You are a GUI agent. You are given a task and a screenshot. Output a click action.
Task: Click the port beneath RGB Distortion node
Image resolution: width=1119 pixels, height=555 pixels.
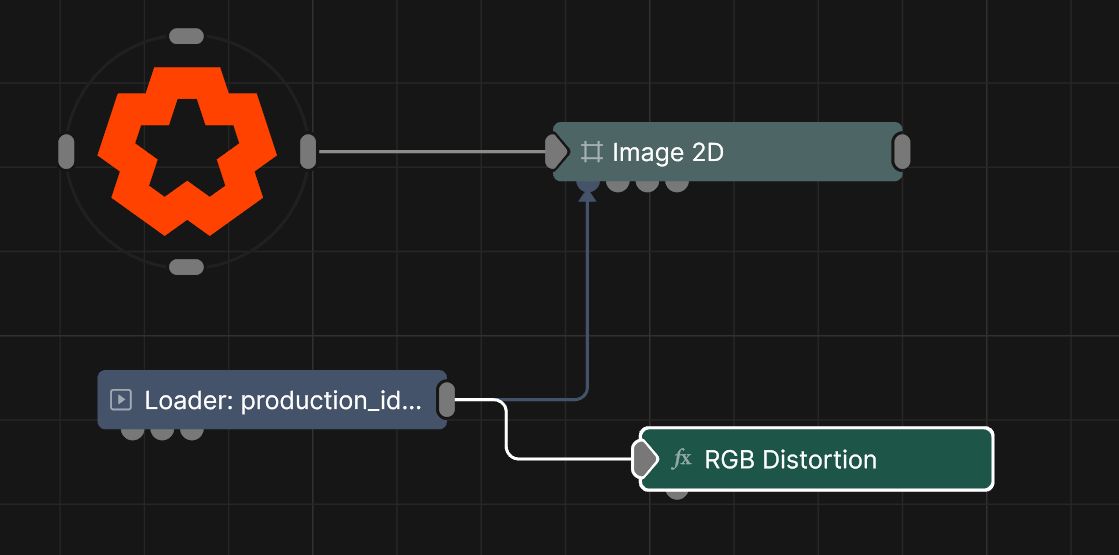tap(677, 491)
